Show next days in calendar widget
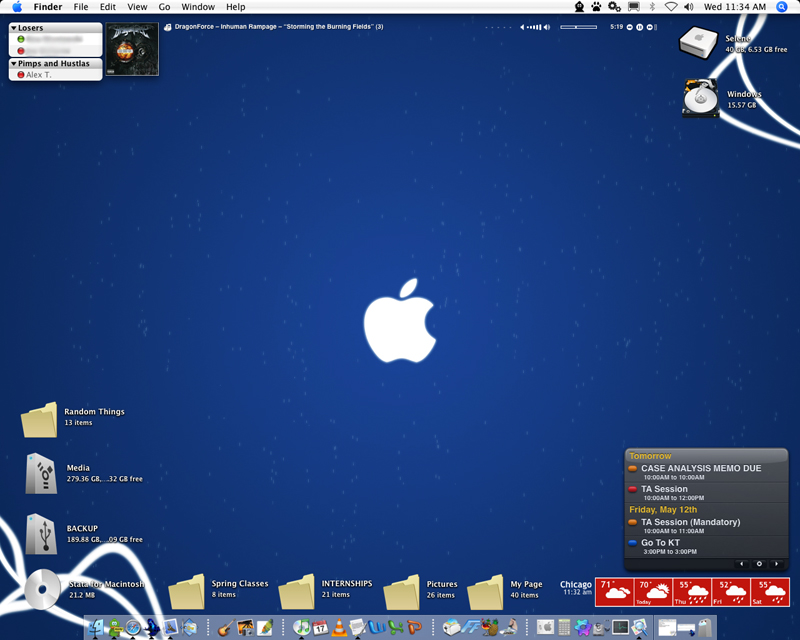The image size is (800, 640). (777, 564)
